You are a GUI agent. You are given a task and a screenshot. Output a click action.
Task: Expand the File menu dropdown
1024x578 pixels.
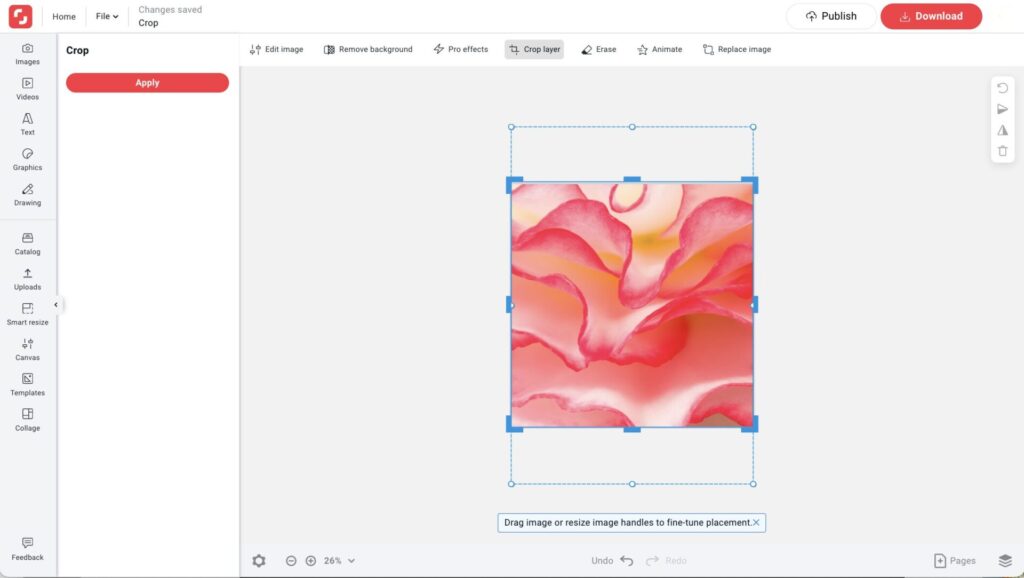coord(107,16)
